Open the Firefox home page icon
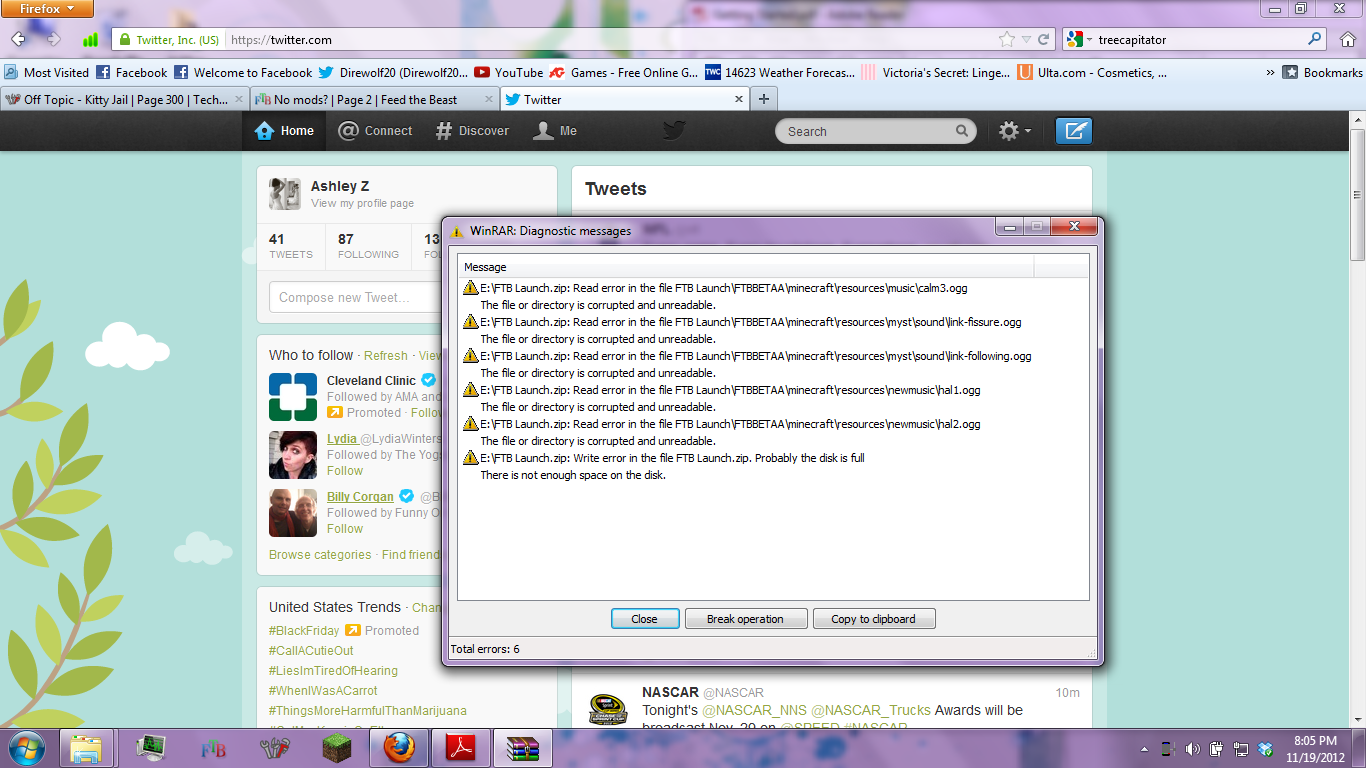Screen dimensions: 1366x768 coord(1347,40)
